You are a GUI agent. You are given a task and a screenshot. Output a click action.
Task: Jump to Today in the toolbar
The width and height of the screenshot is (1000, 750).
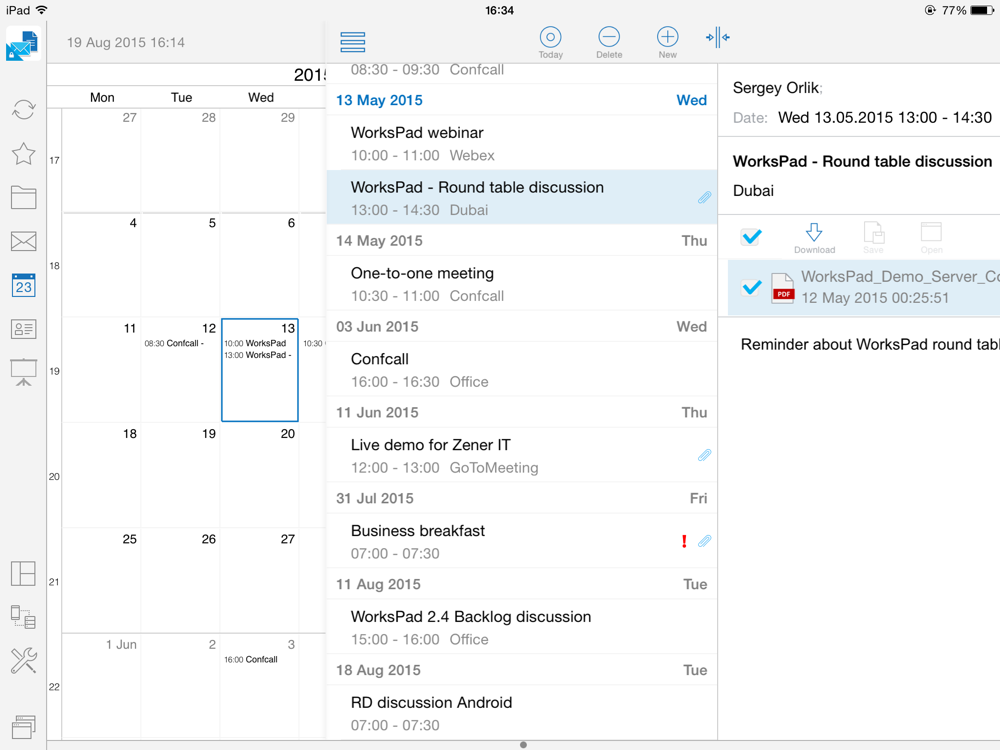(x=550, y=43)
